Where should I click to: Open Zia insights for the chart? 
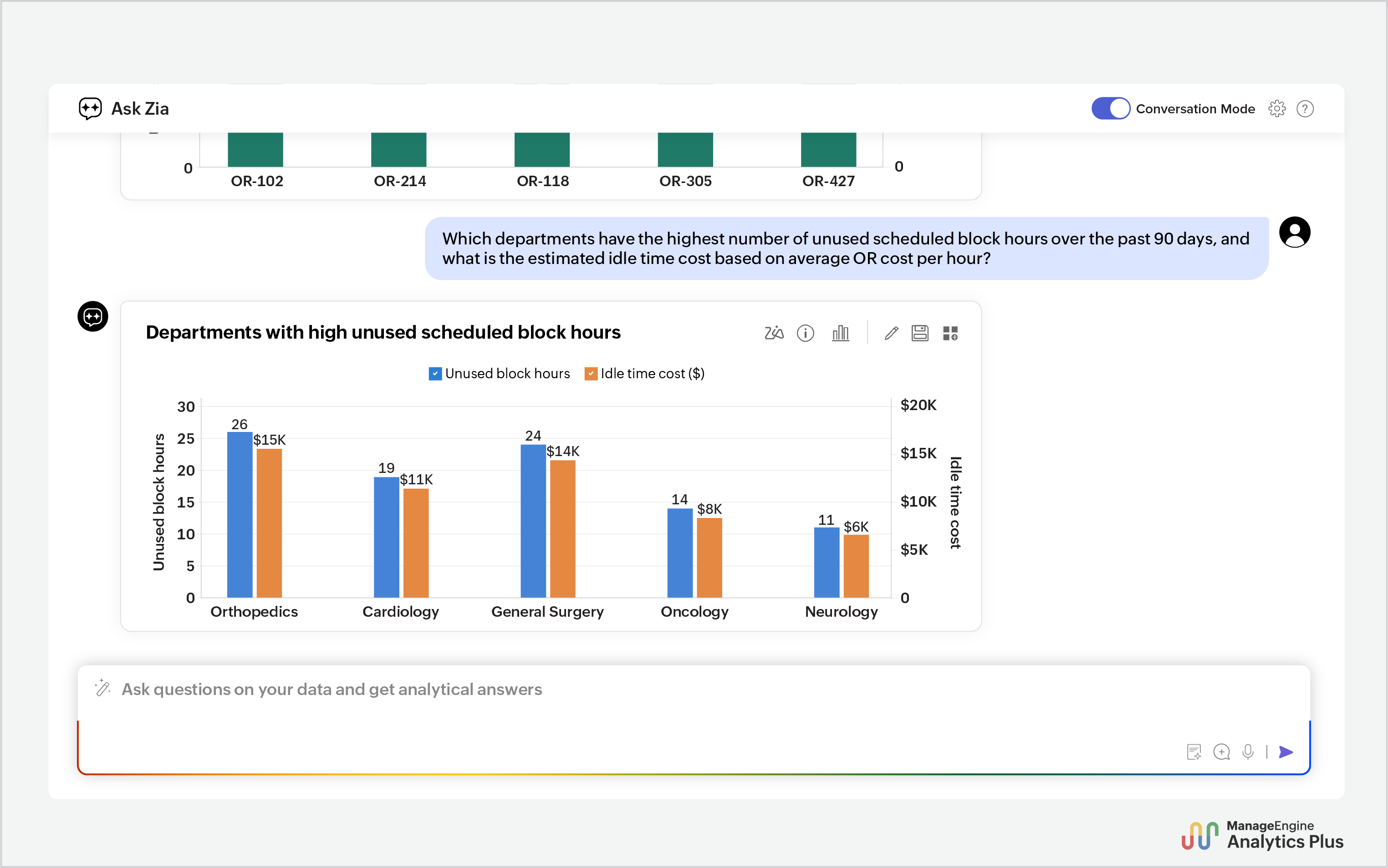tap(774, 333)
